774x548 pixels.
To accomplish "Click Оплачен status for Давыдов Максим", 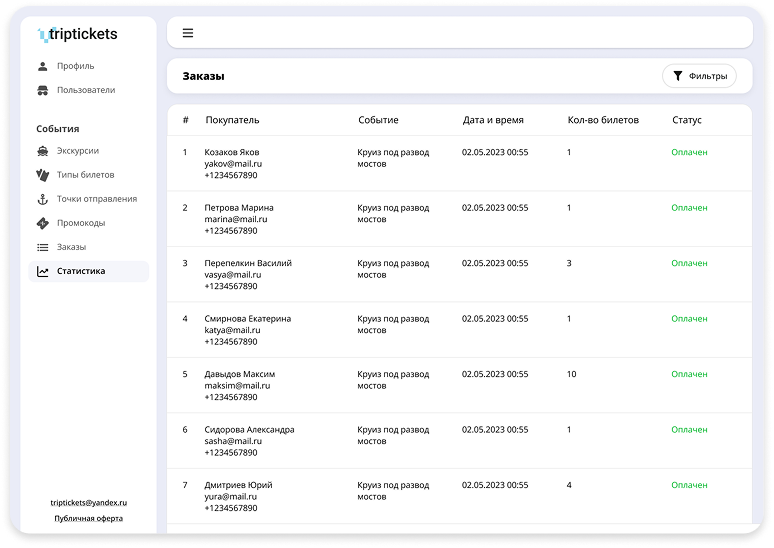I will point(689,374).
